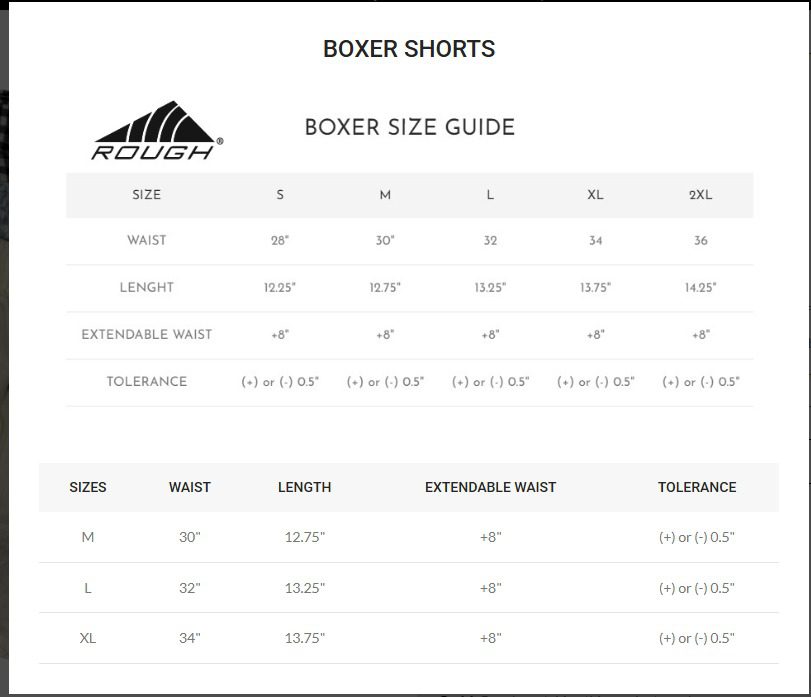Click the EXTENDABLE WAIST header in lower table
This screenshot has width=811, height=697.
490,487
